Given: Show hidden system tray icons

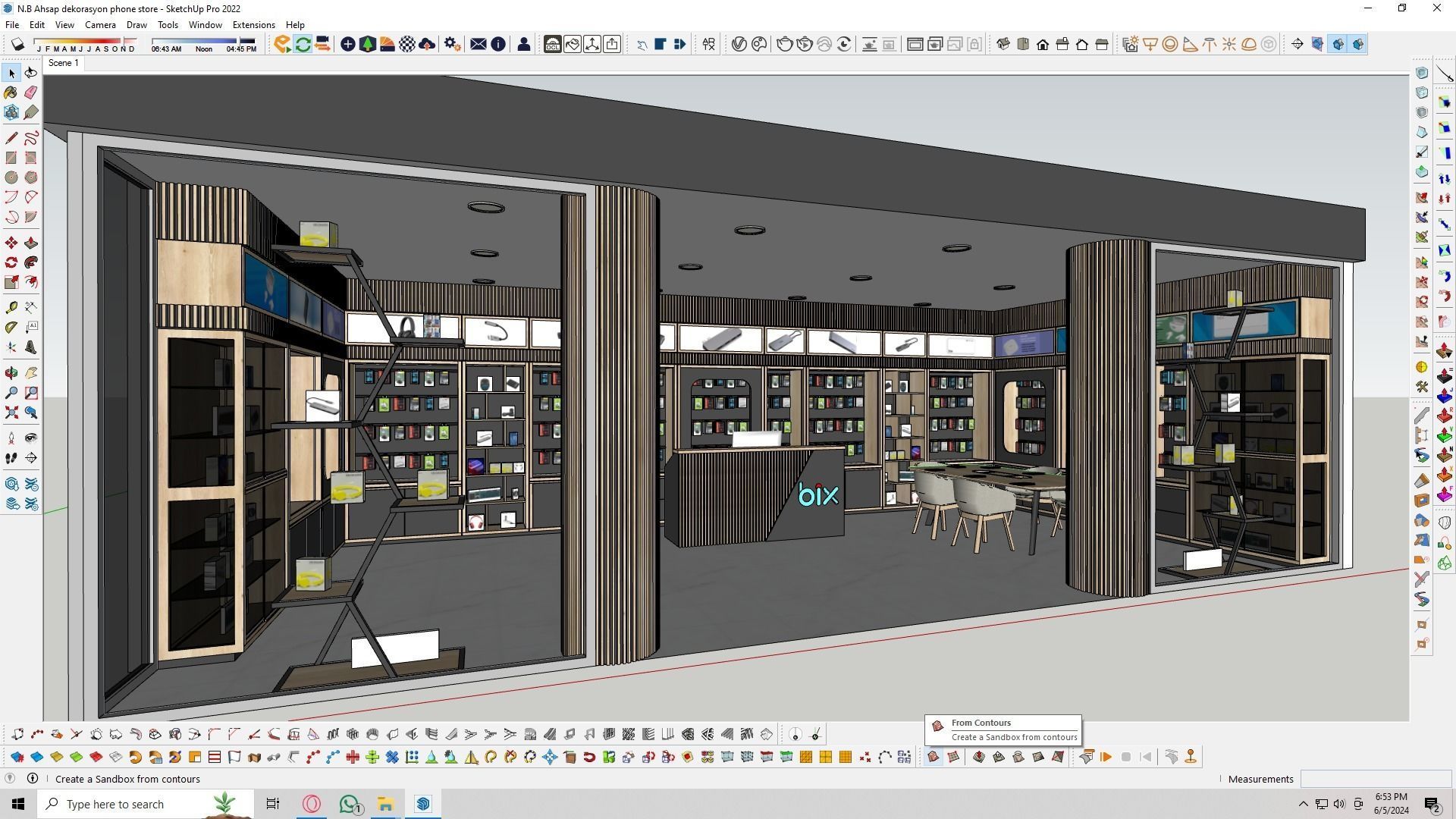Looking at the screenshot, I should (1303, 804).
